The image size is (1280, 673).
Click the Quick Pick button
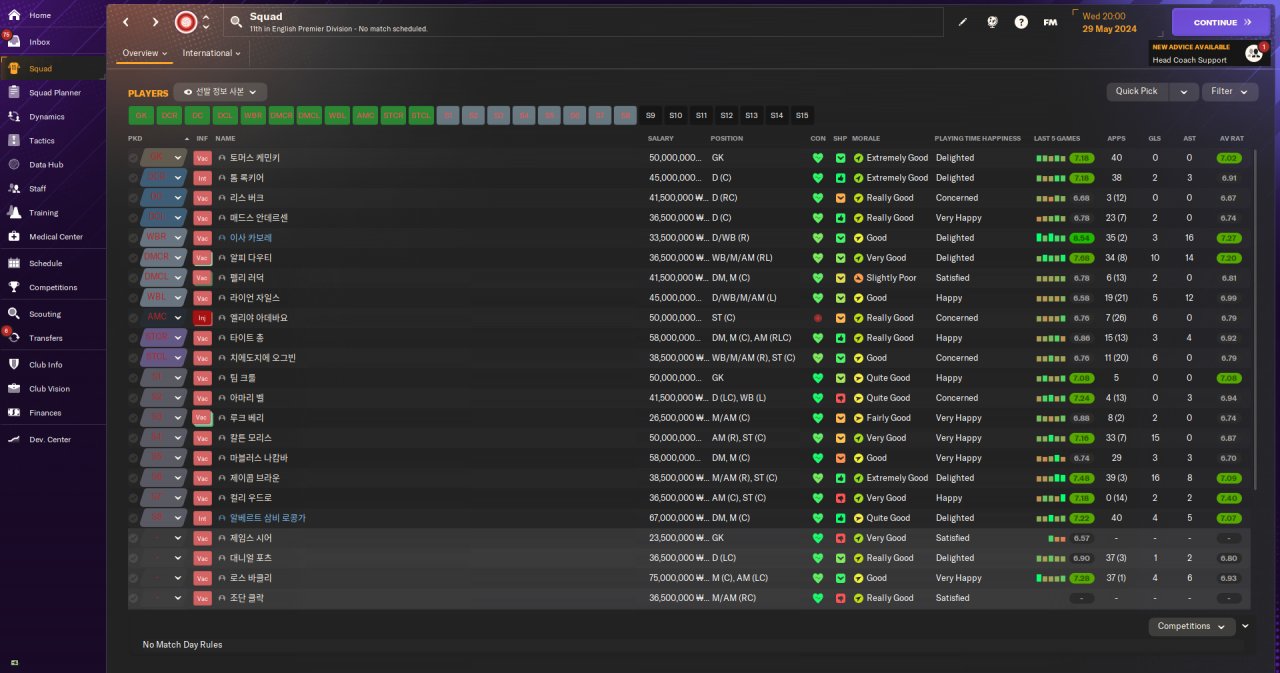(1137, 91)
